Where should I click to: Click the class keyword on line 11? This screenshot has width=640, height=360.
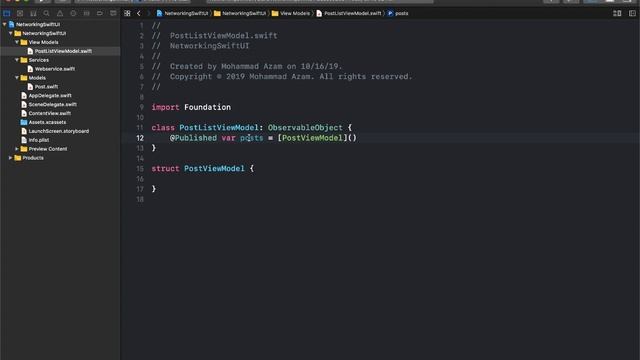point(163,128)
